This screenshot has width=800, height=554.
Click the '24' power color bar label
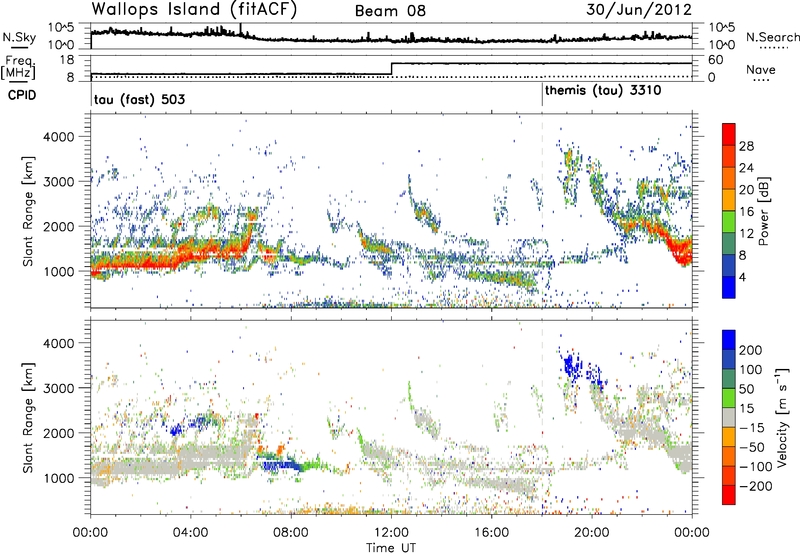click(x=746, y=168)
